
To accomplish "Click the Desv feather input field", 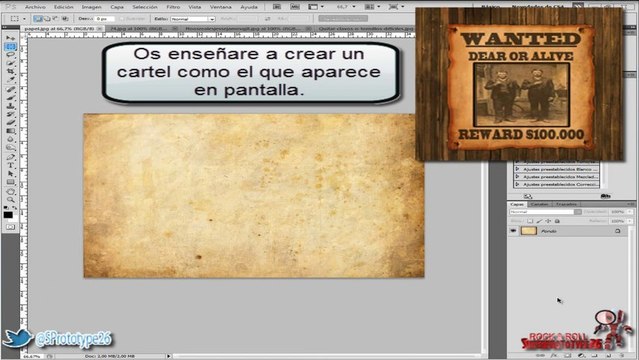I will pyautogui.click(x=104, y=19).
